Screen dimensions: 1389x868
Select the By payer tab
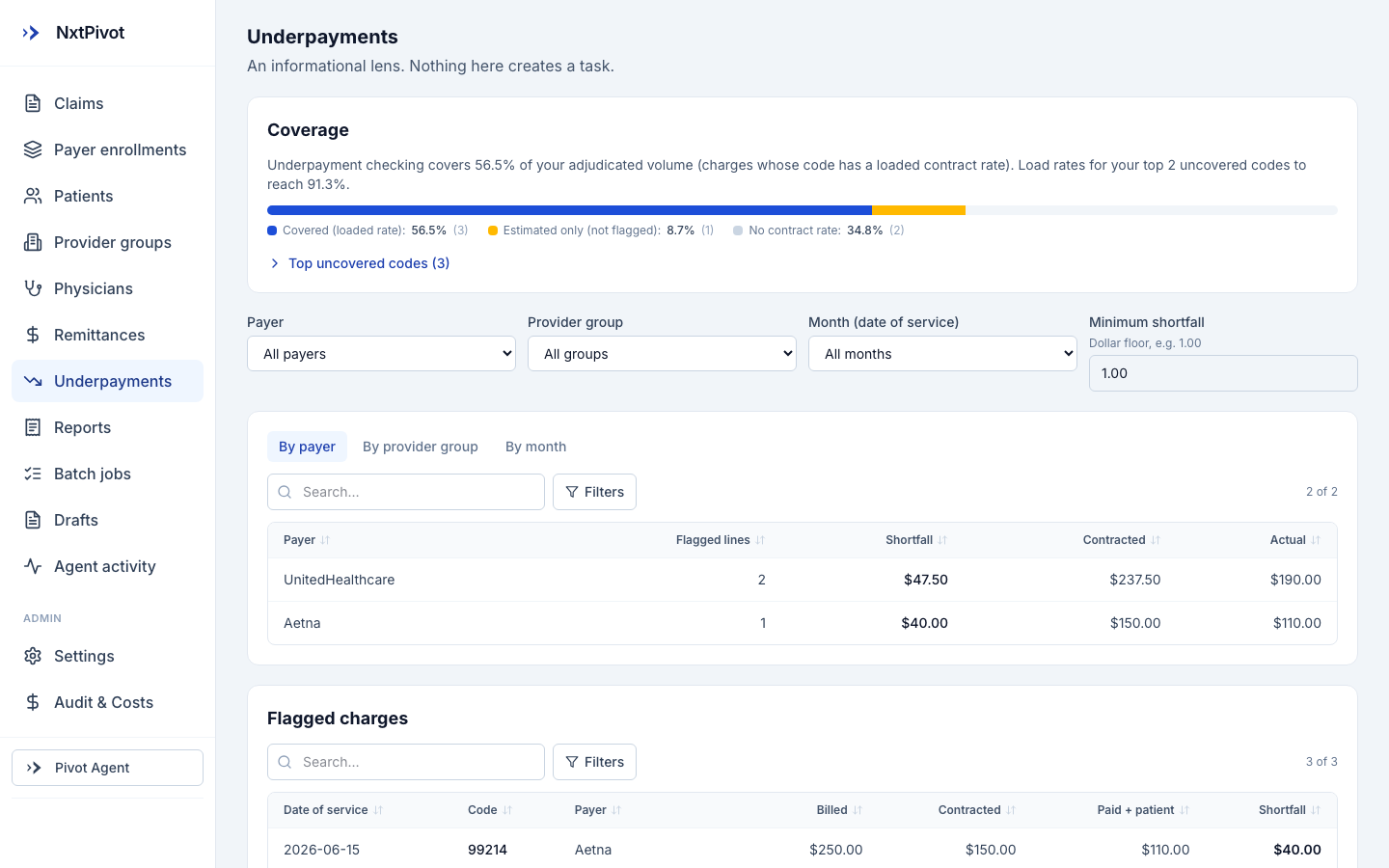click(307, 447)
